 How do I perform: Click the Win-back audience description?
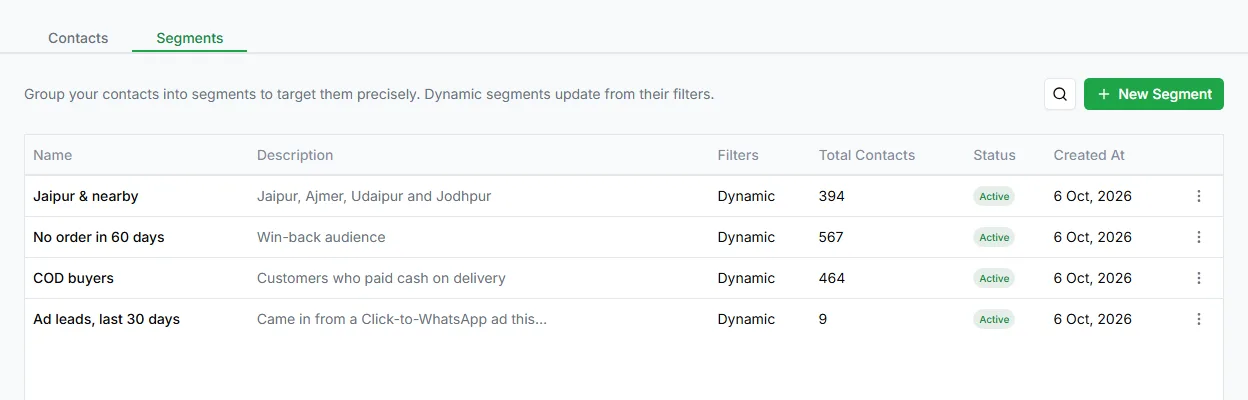coord(321,237)
